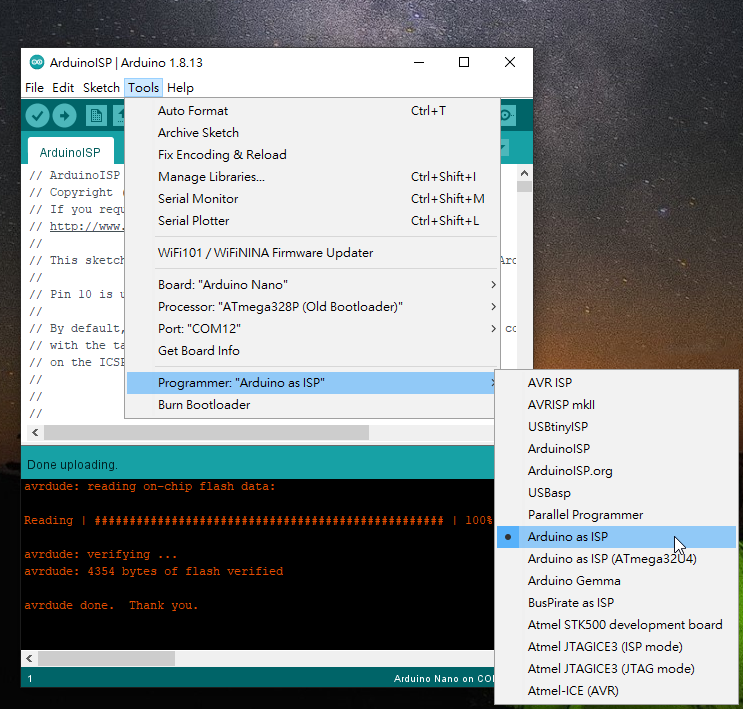
Task: Click the Arduino logo in the title bar
Action: pyautogui.click(x=37, y=62)
